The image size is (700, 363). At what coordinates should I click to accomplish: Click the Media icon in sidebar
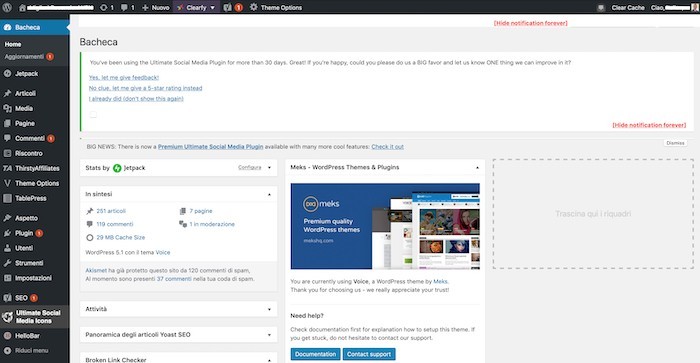pos(8,108)
